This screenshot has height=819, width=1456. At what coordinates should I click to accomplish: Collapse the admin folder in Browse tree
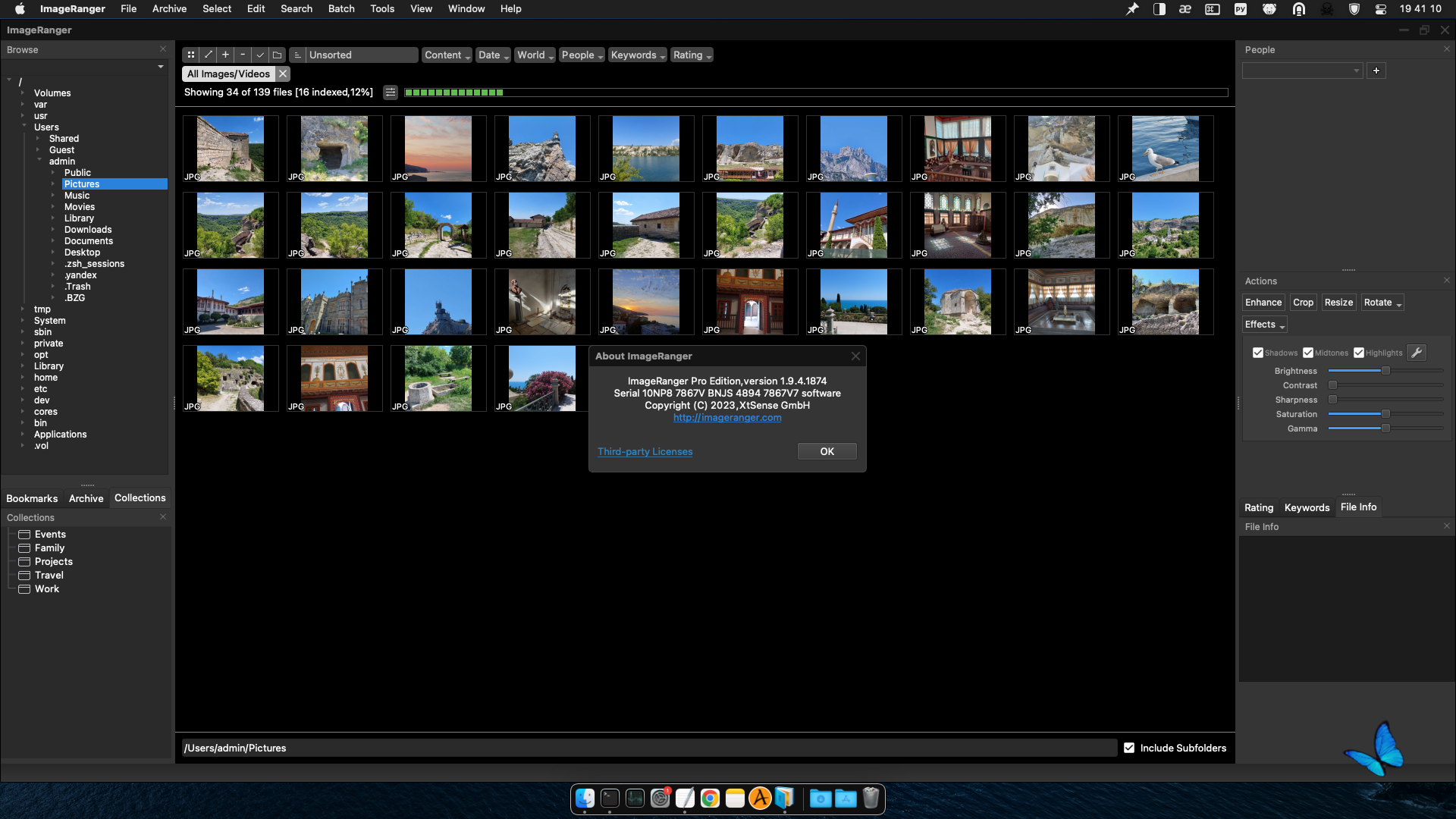pyautogui.click(x=39, y=160)
